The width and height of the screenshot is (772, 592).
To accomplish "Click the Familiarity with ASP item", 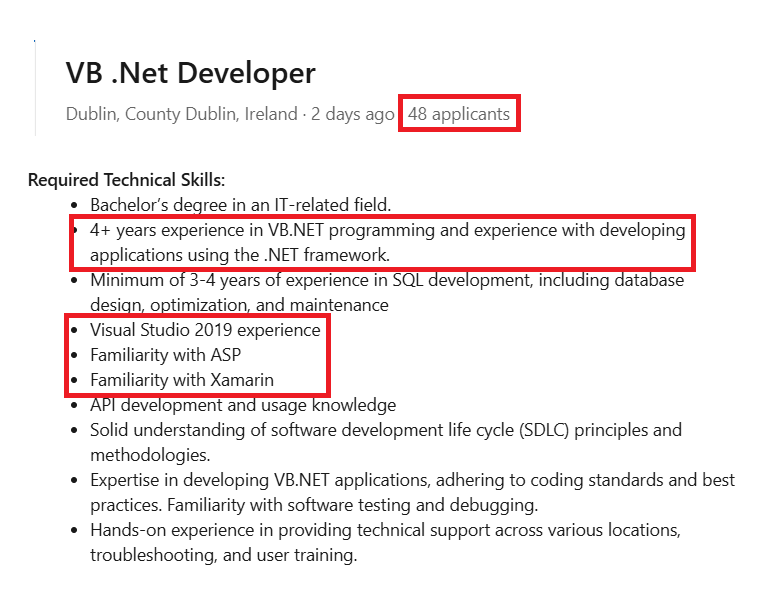I will (165, 355).
